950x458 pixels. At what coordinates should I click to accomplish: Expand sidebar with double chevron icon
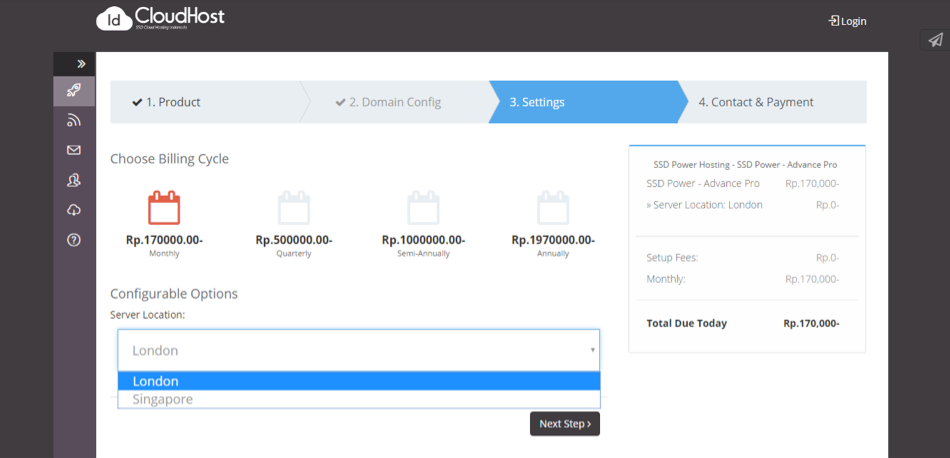point(81,64)
